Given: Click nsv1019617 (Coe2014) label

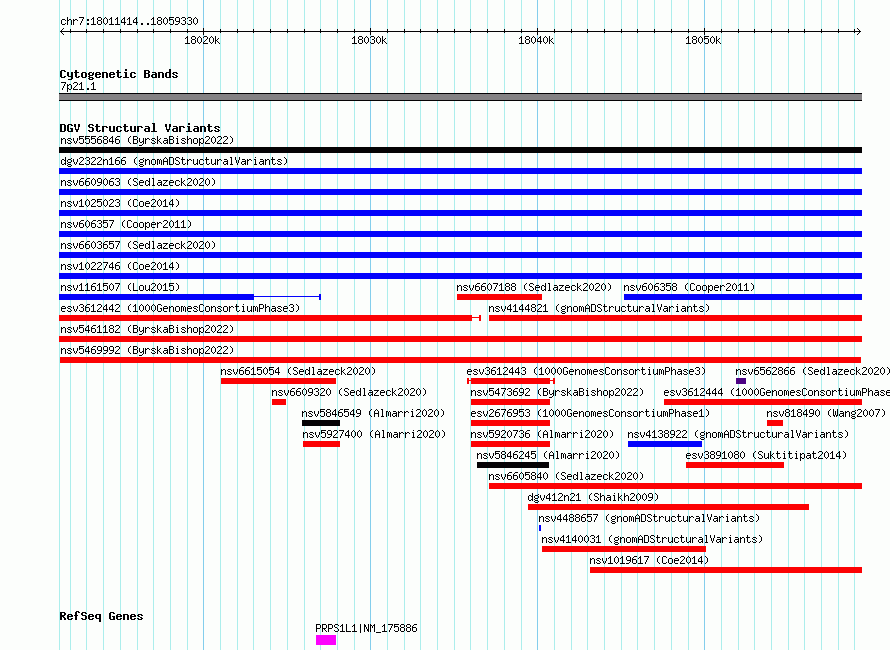Looking at the screenshot, I should (x=649, y=560).
